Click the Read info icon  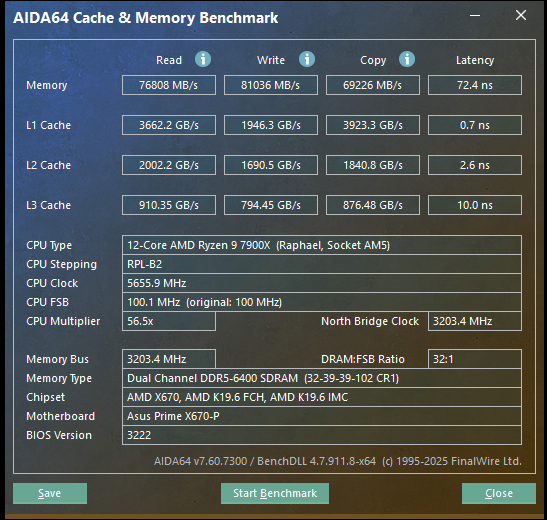click(x=203, y=59)
